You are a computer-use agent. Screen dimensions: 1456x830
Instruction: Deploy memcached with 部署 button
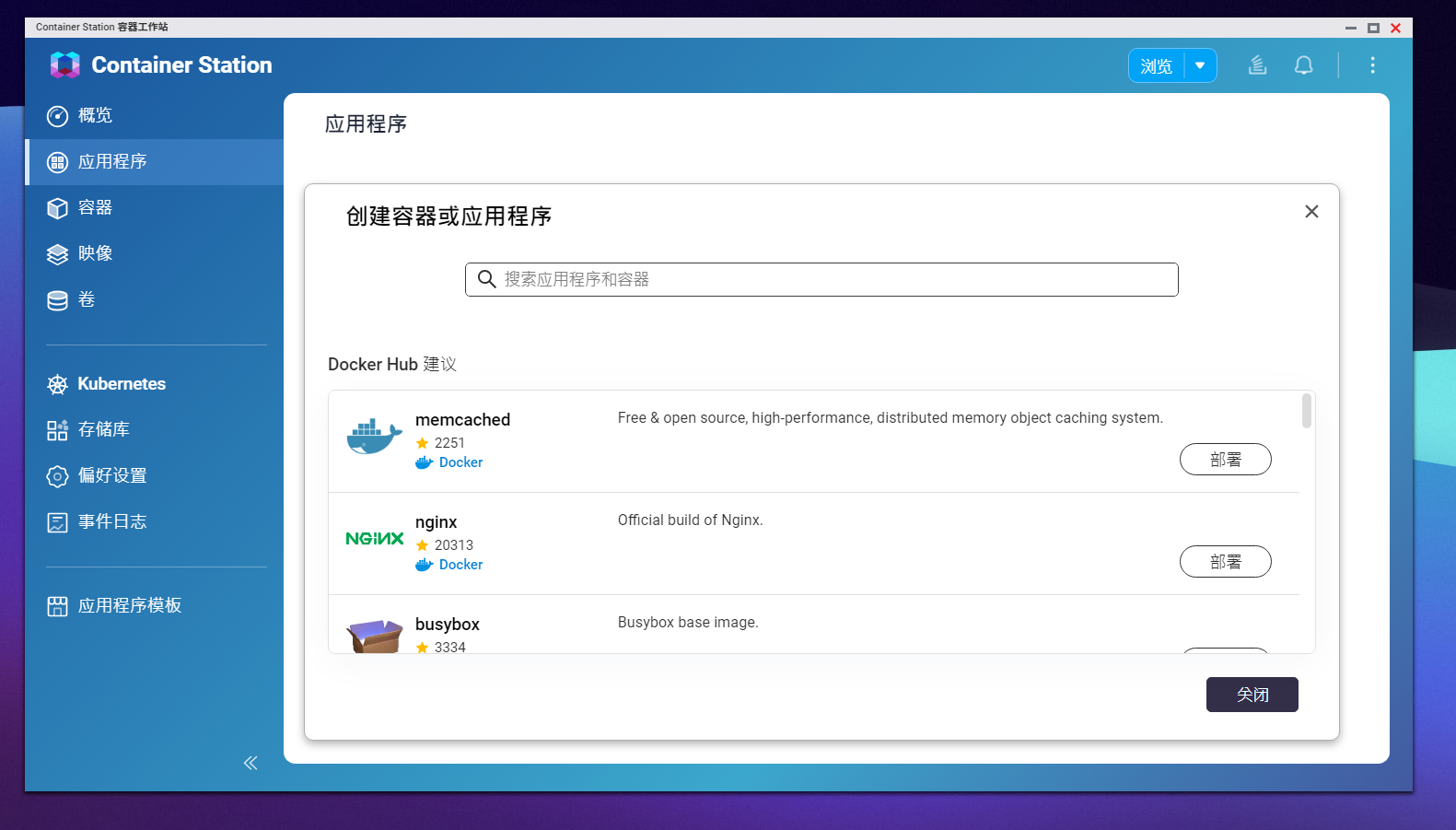coord(1225,460)
